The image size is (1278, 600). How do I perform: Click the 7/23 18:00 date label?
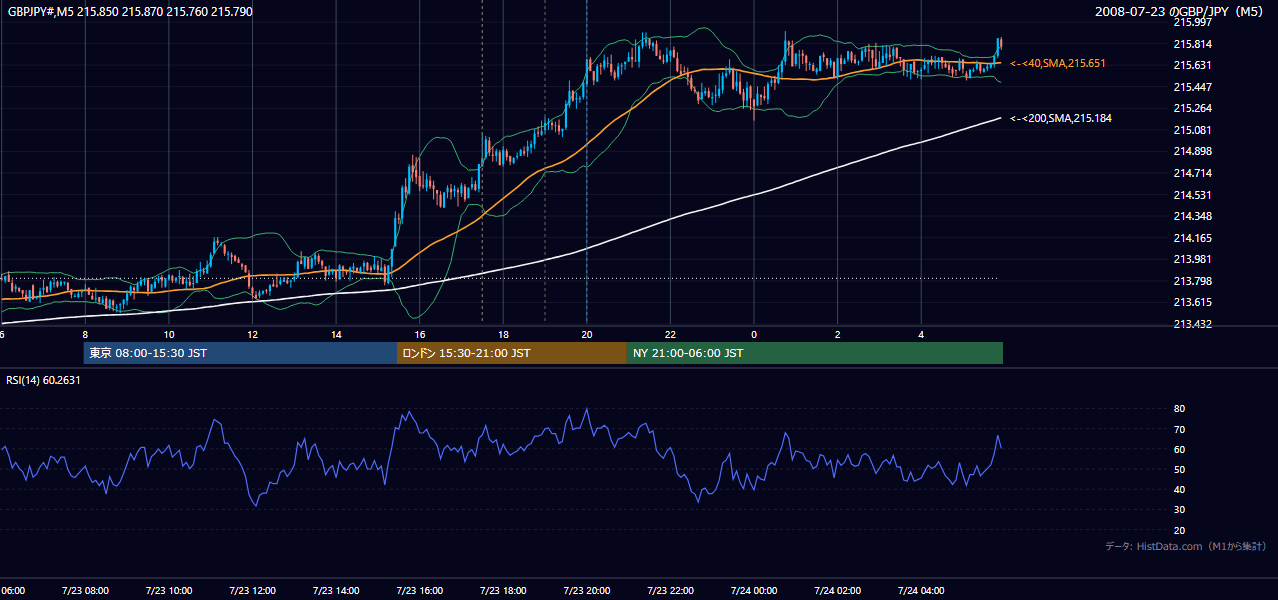coord(502,591)
